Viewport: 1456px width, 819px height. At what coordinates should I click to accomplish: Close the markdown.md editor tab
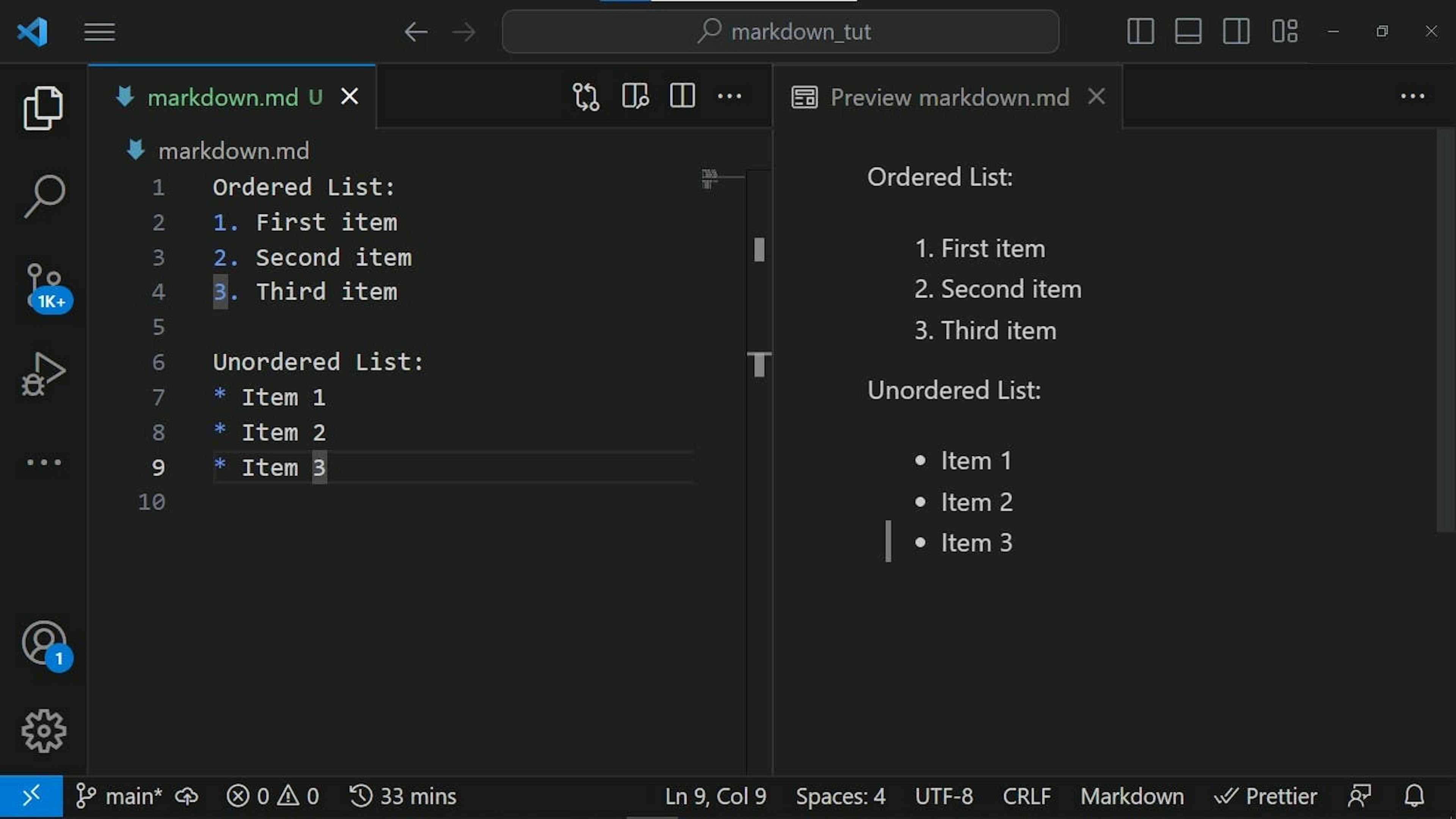350,97
